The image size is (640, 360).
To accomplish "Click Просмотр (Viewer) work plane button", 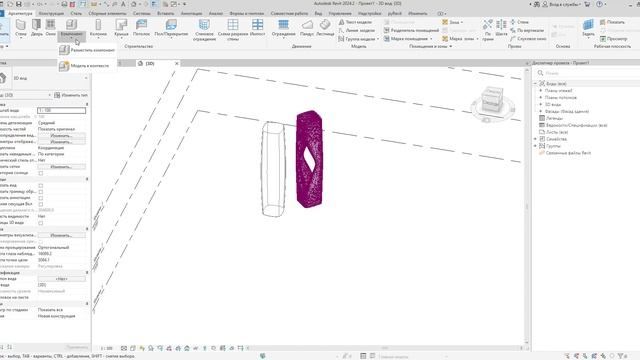I will click(x=613, y=39).
